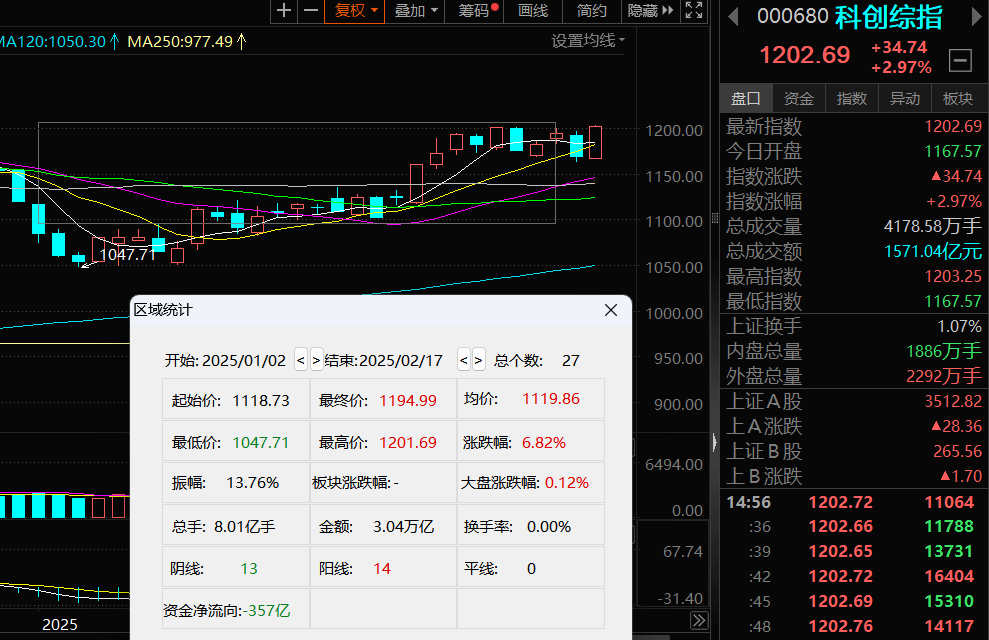The width and height of the screenshot is (989, 640).
Task: Step start date back with < control
Action: [300, 360]
